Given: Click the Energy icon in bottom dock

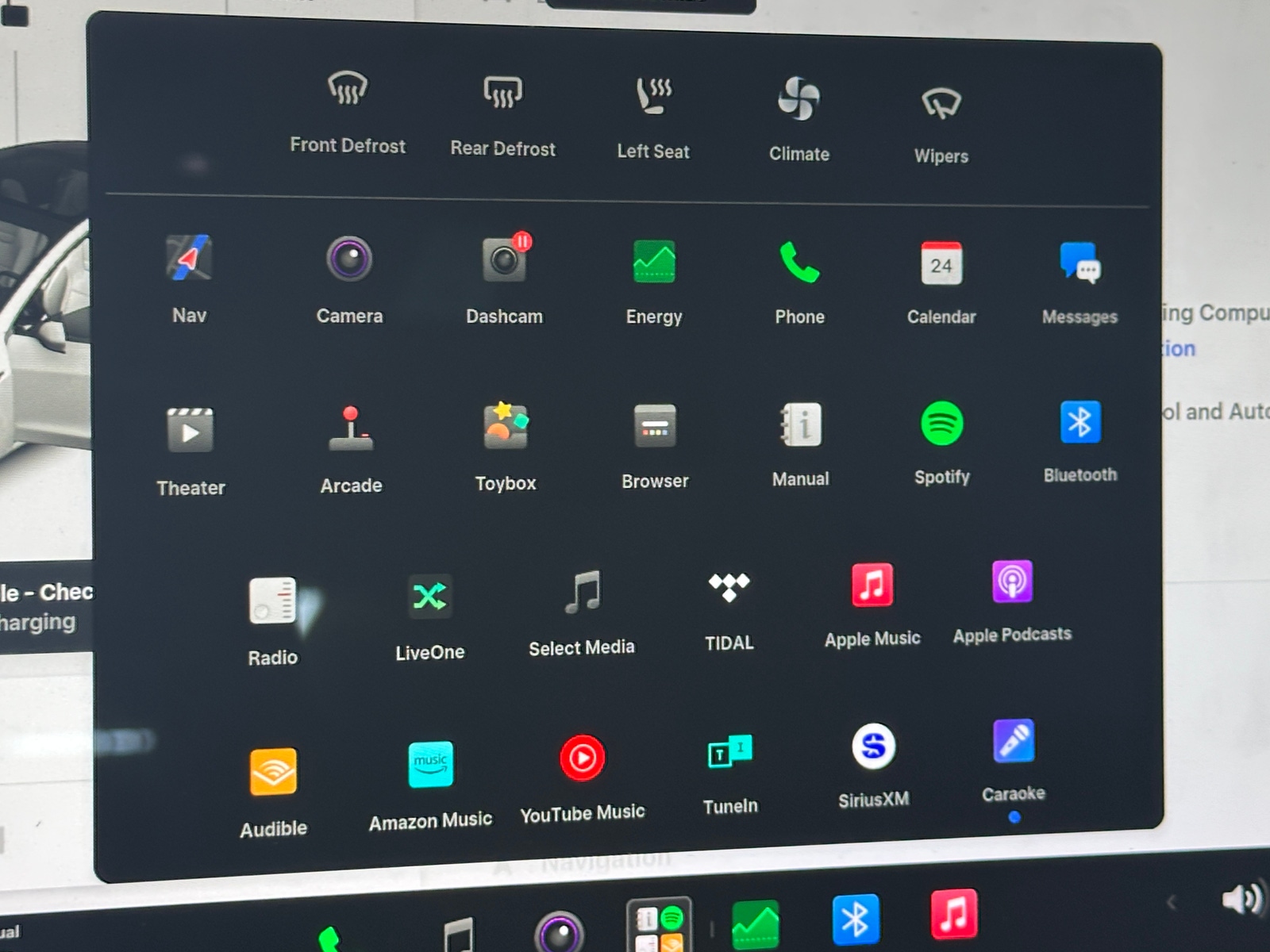Looking at the screenshot, I should pyautogui.click(x=756, y=925).
